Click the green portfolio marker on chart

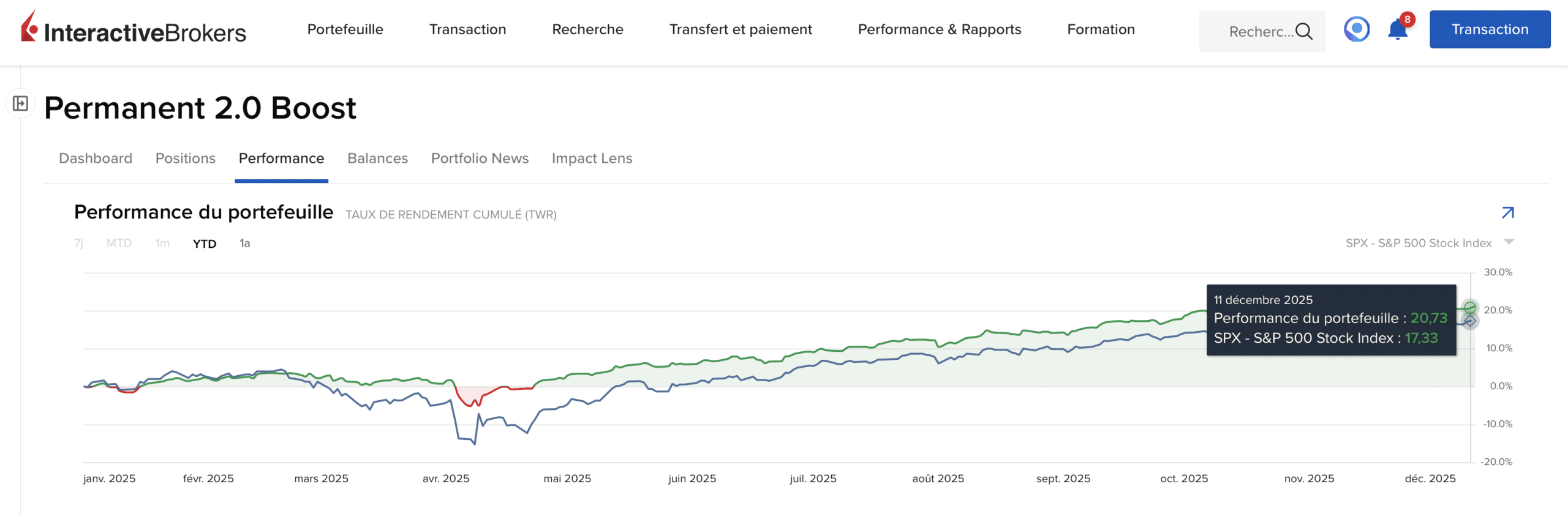pos(1469,308)
